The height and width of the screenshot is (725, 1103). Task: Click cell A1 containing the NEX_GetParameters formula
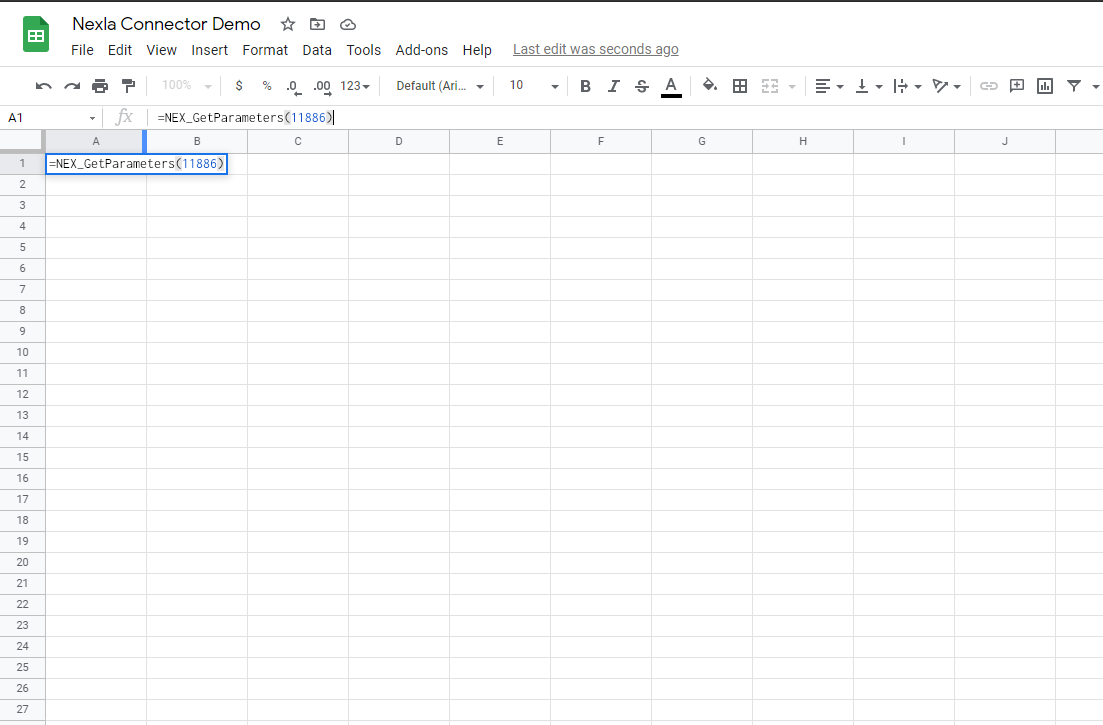tap(136, 164)
